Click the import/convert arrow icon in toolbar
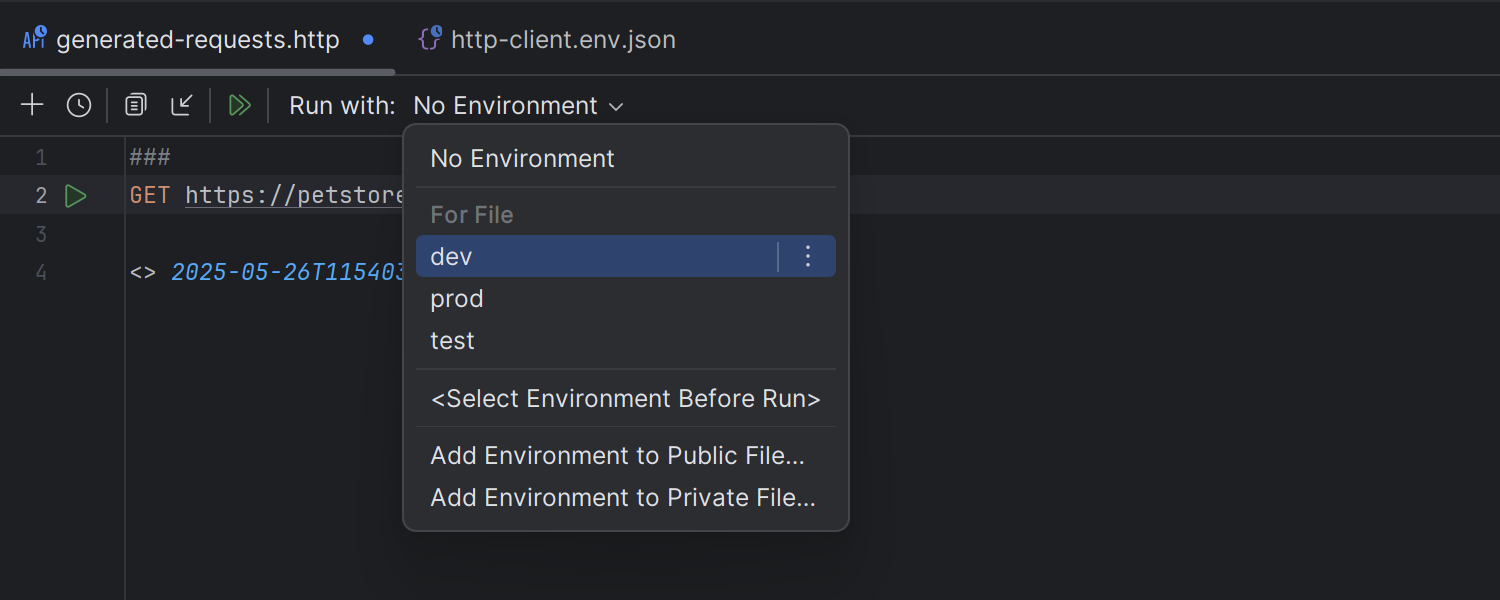The width and height of the screenshot is (1500, 600). pyautogui.click(x=182, y=105)
